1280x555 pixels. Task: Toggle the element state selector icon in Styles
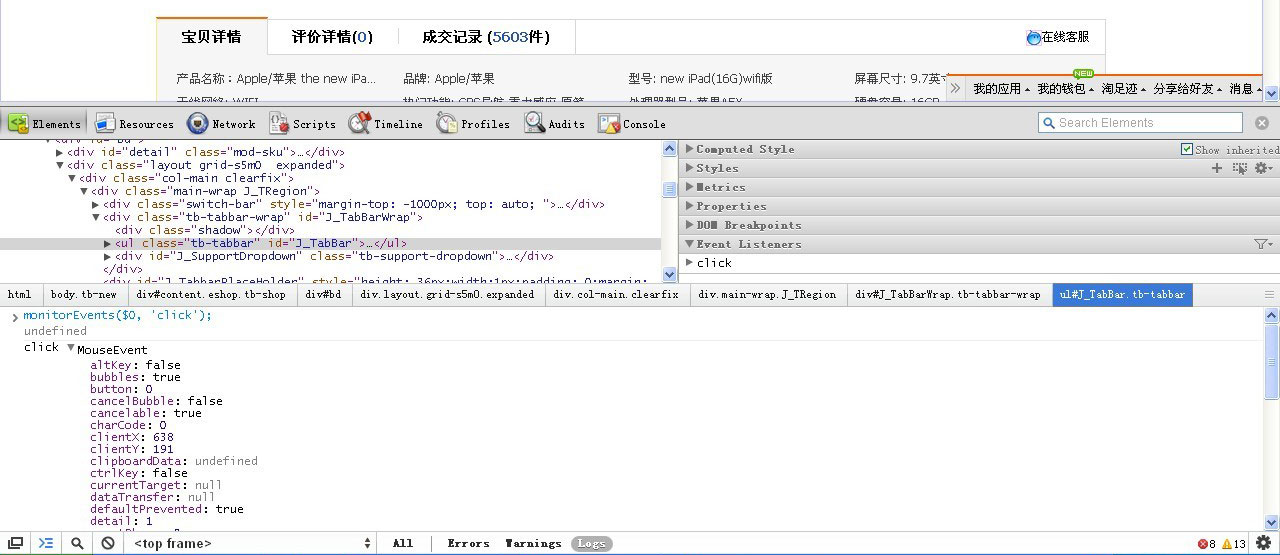point(1240,168)
